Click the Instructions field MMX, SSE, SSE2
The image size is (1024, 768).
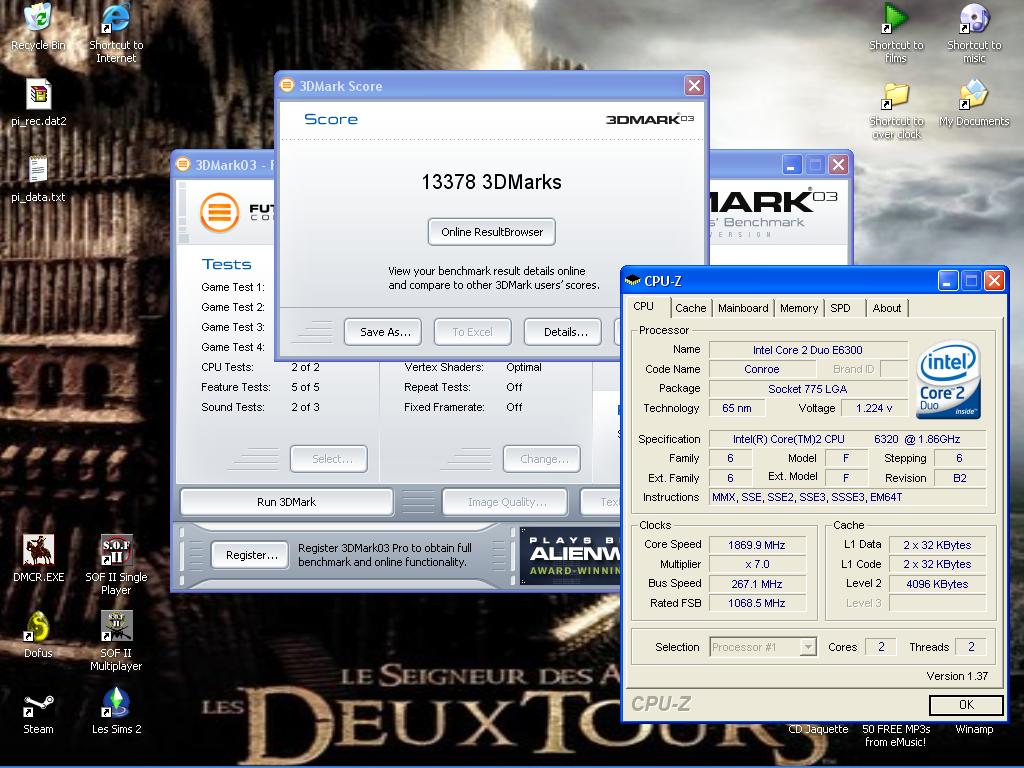tap(848, 497)
